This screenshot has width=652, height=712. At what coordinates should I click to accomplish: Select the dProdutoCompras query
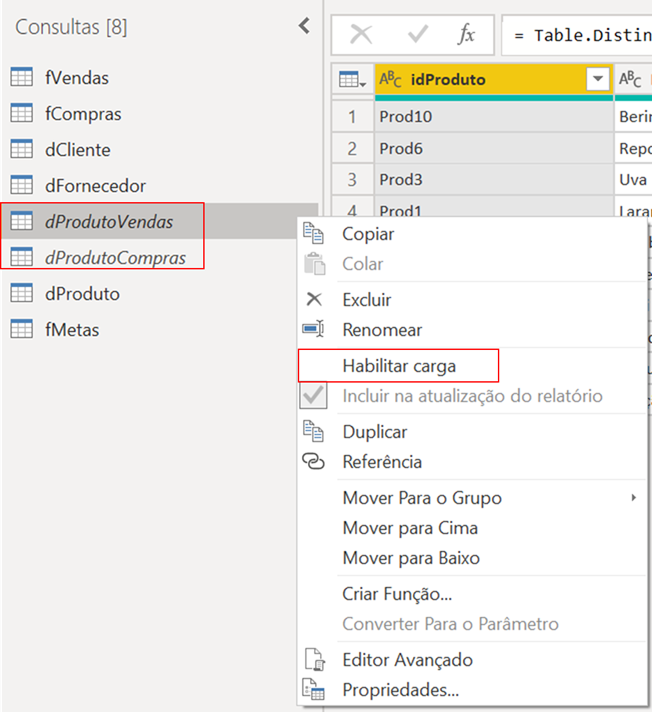pos(115,257)
